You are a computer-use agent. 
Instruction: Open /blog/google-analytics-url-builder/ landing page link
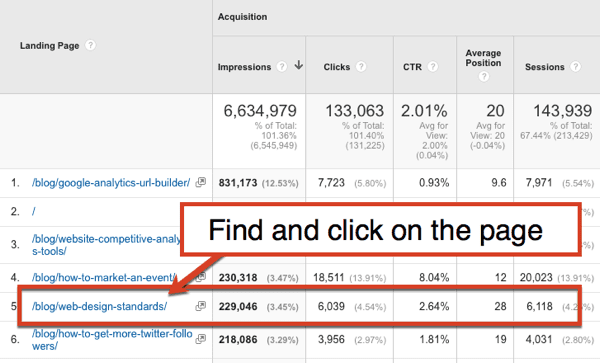tap(111, 183)
